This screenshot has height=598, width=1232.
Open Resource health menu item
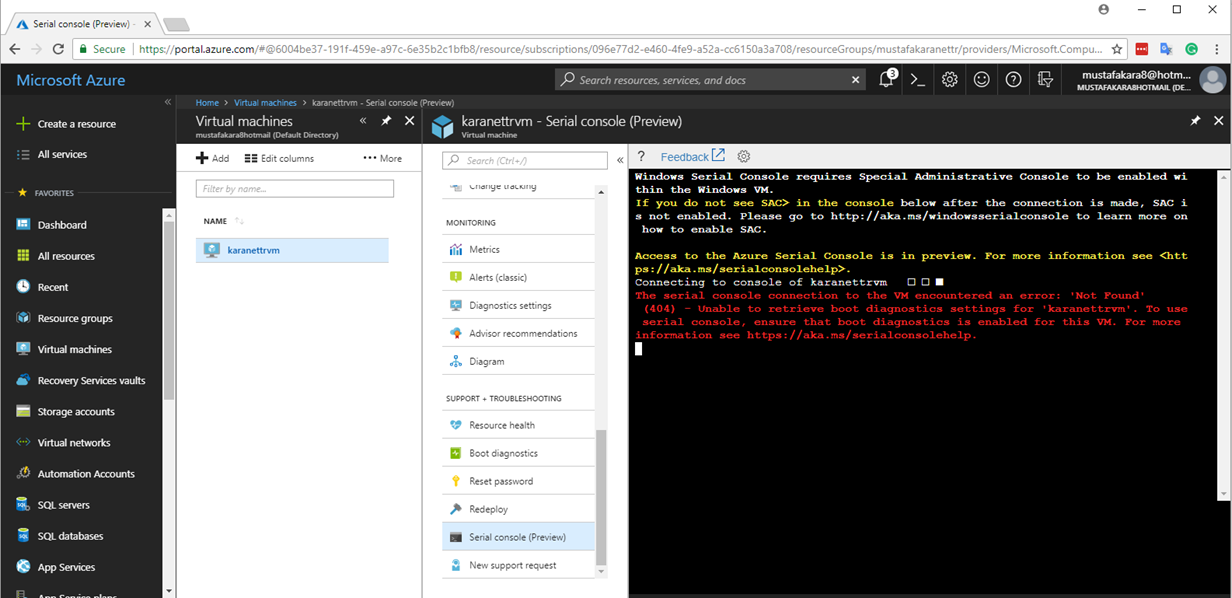tap(518, 425)
